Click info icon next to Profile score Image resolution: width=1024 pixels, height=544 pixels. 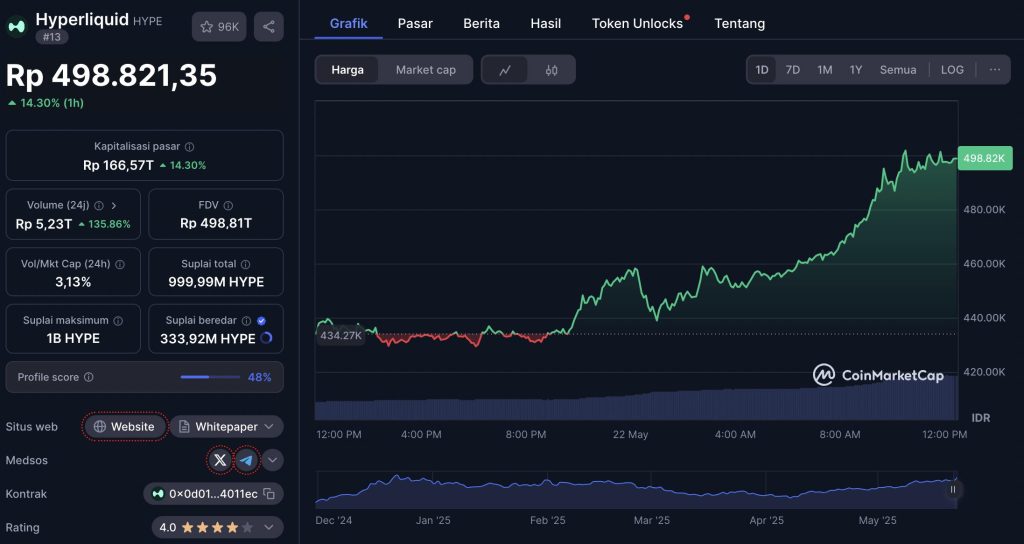click(89, 377)
